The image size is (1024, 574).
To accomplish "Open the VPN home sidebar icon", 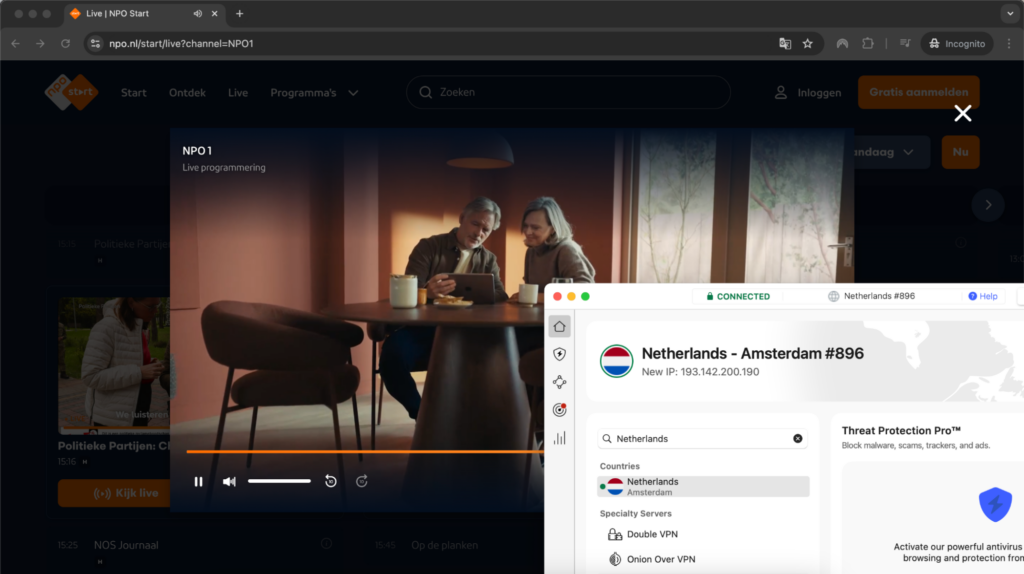I will coord(560,327).
